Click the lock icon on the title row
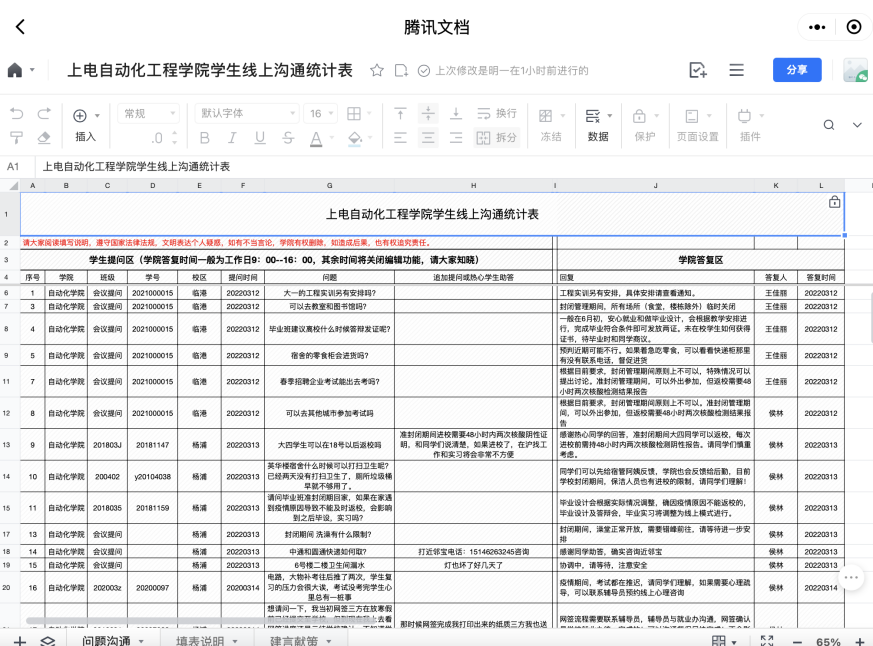The width and height of the screenshot is (873, 646). 835,202
